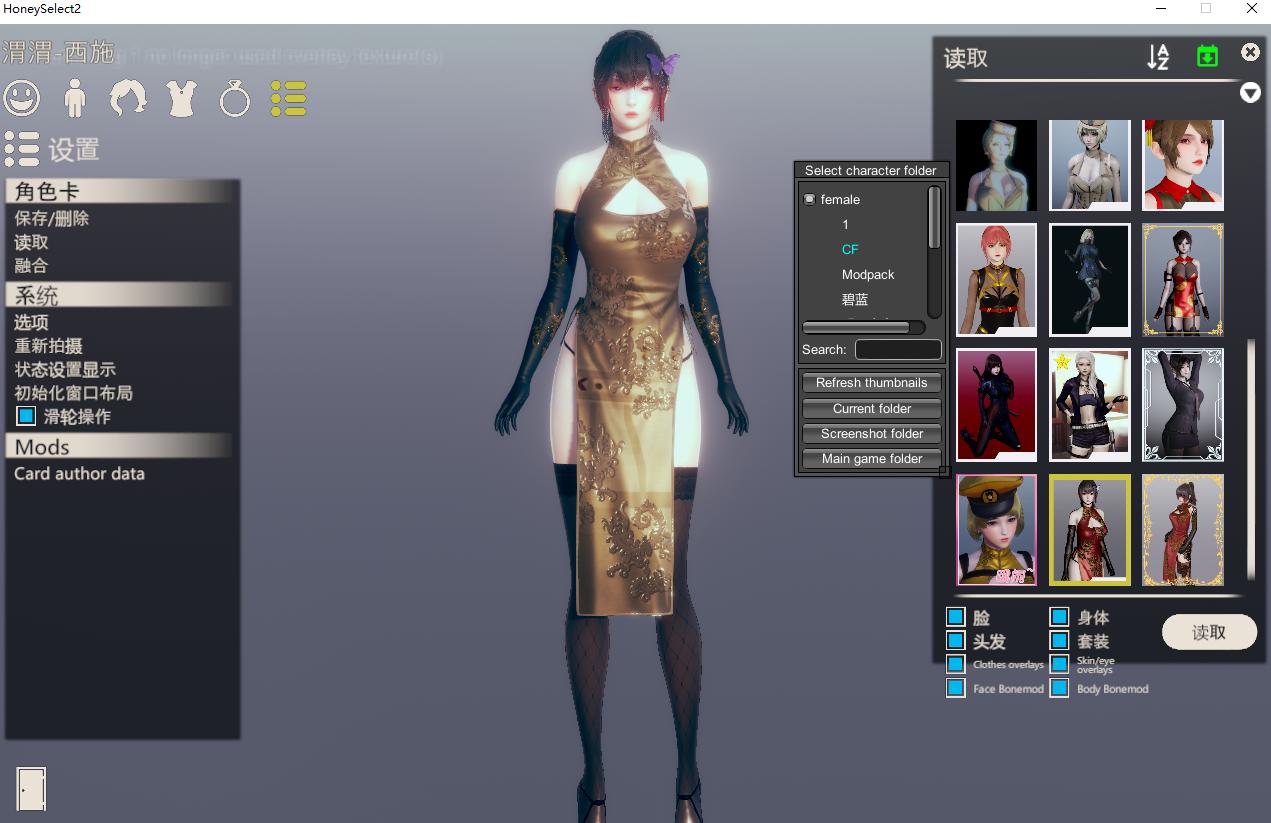Open 保存/删除 menu entry
The width and height of the screenshot is (1271, 823).
click(51, 218)
